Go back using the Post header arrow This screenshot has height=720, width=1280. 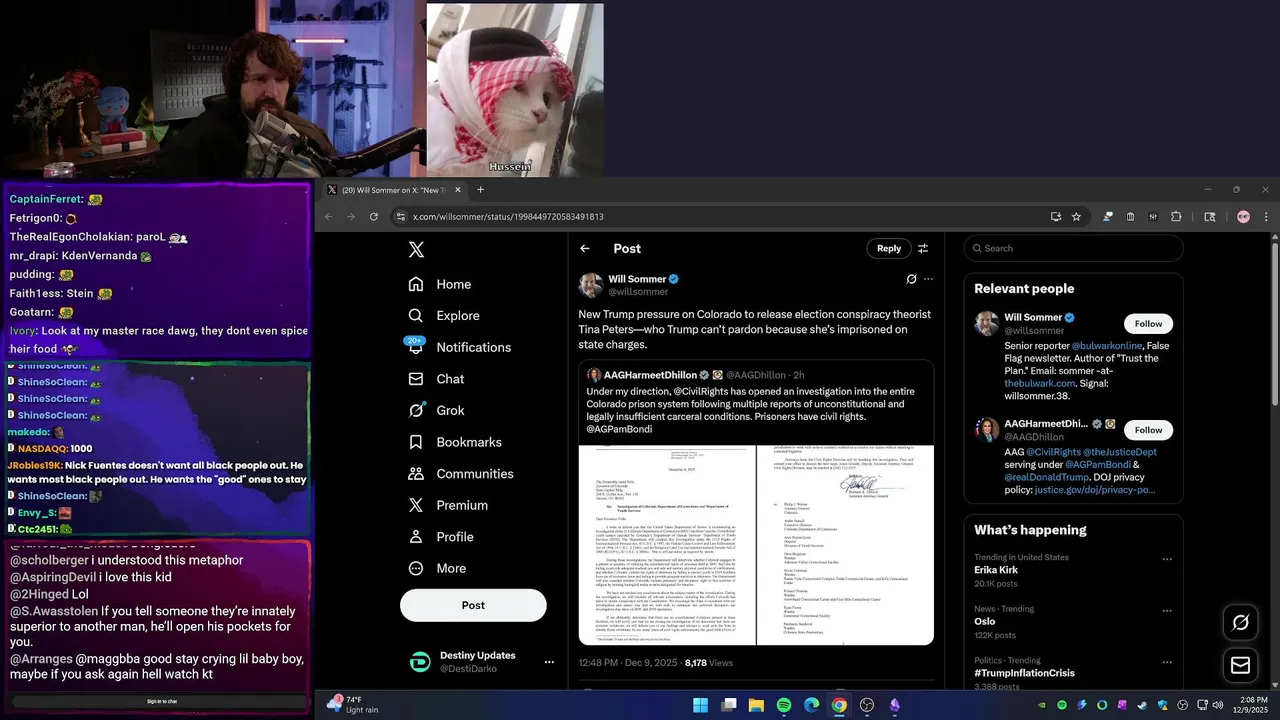pos(585,248)
